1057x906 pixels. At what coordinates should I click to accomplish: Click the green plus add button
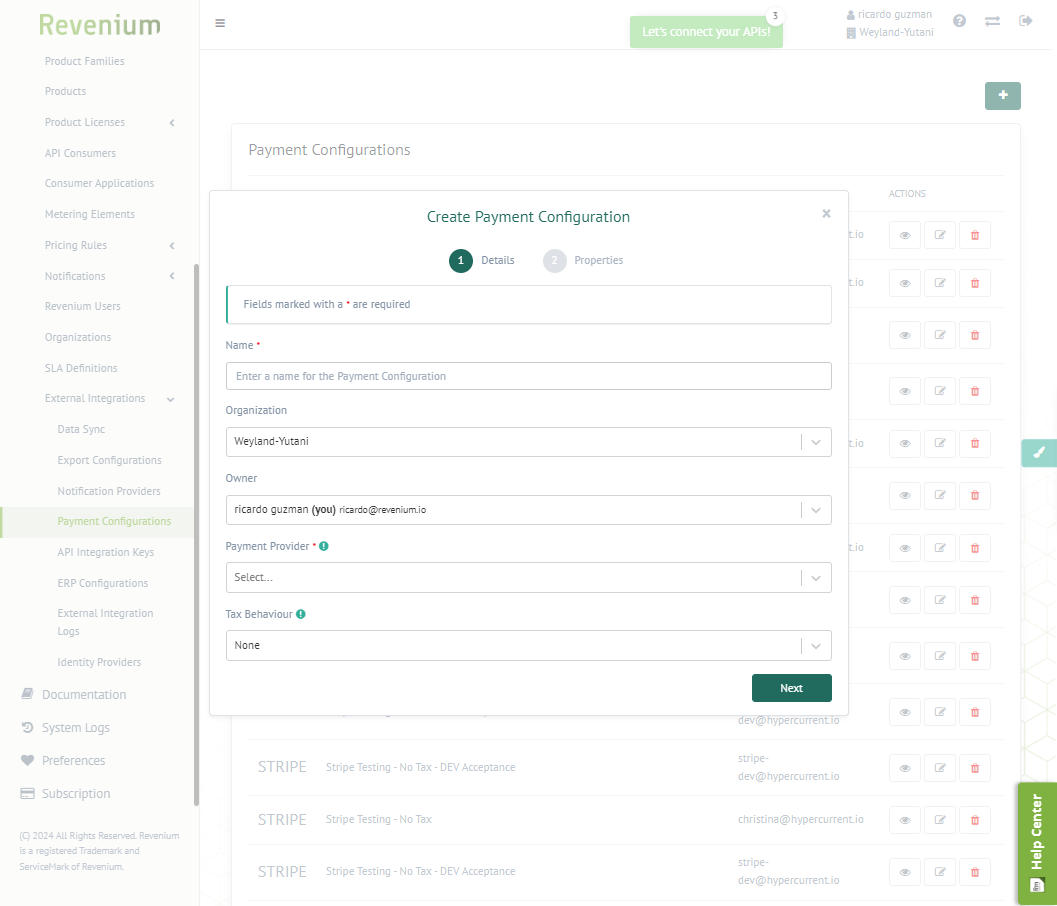(1002, 96)
